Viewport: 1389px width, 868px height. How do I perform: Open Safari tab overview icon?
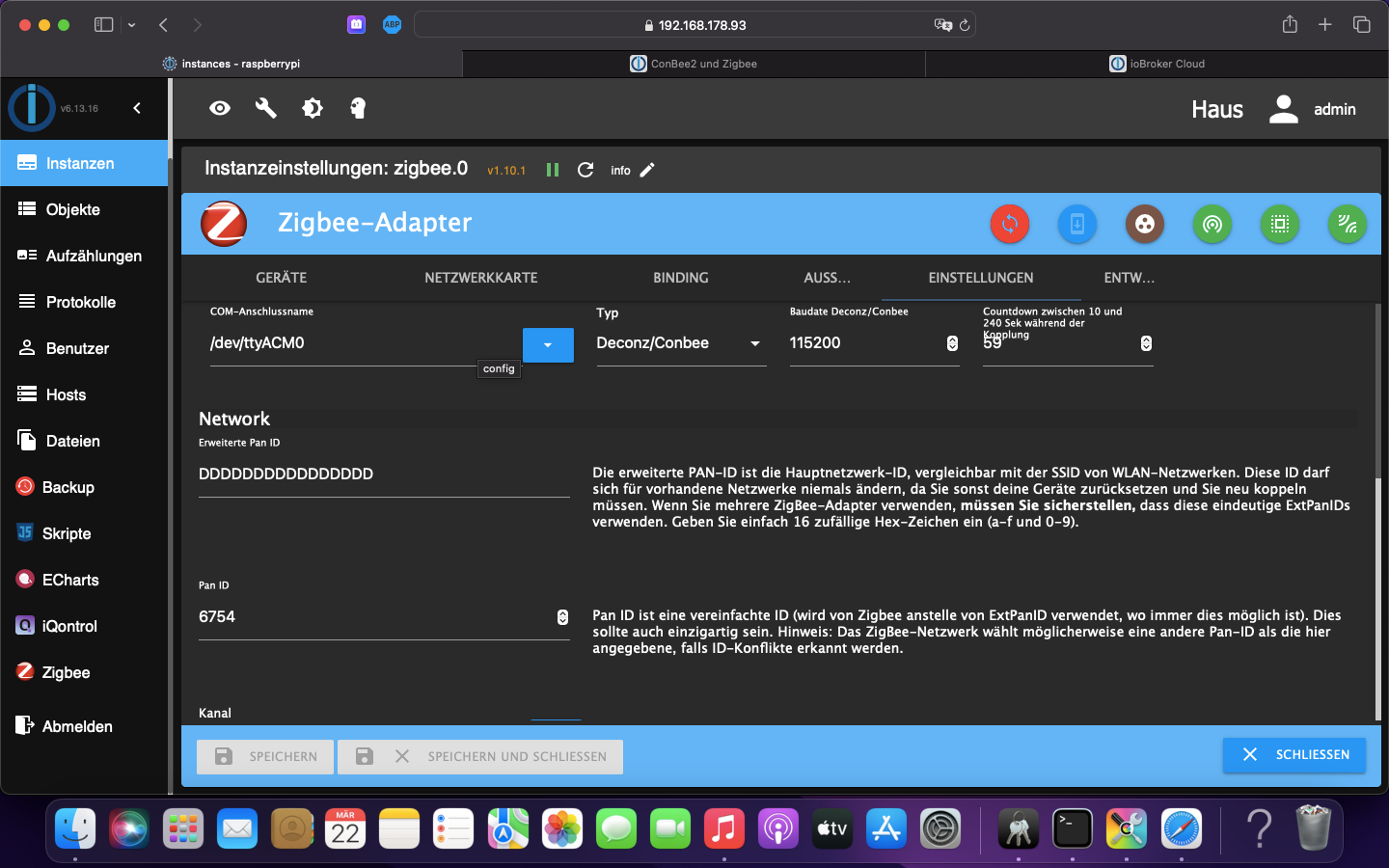[x=1361, y=25]
